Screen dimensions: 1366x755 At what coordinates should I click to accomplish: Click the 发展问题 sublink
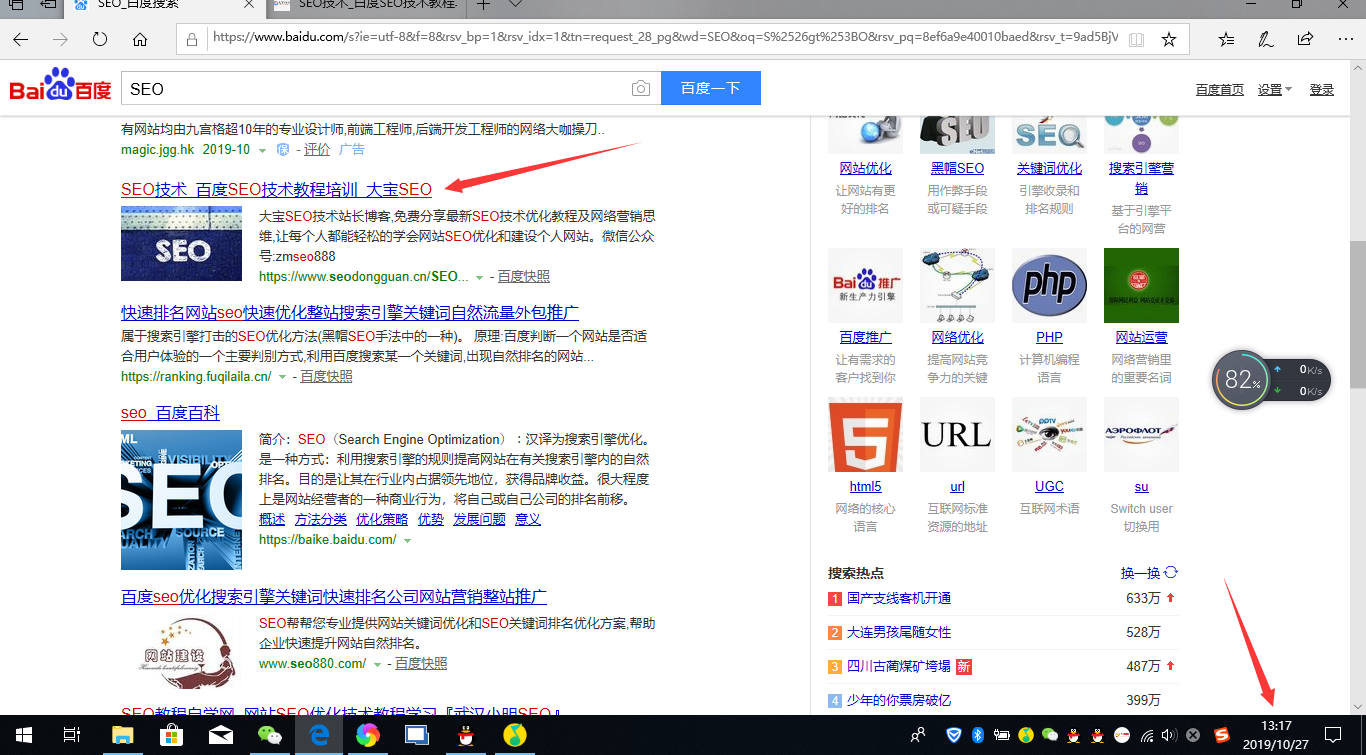479,520
